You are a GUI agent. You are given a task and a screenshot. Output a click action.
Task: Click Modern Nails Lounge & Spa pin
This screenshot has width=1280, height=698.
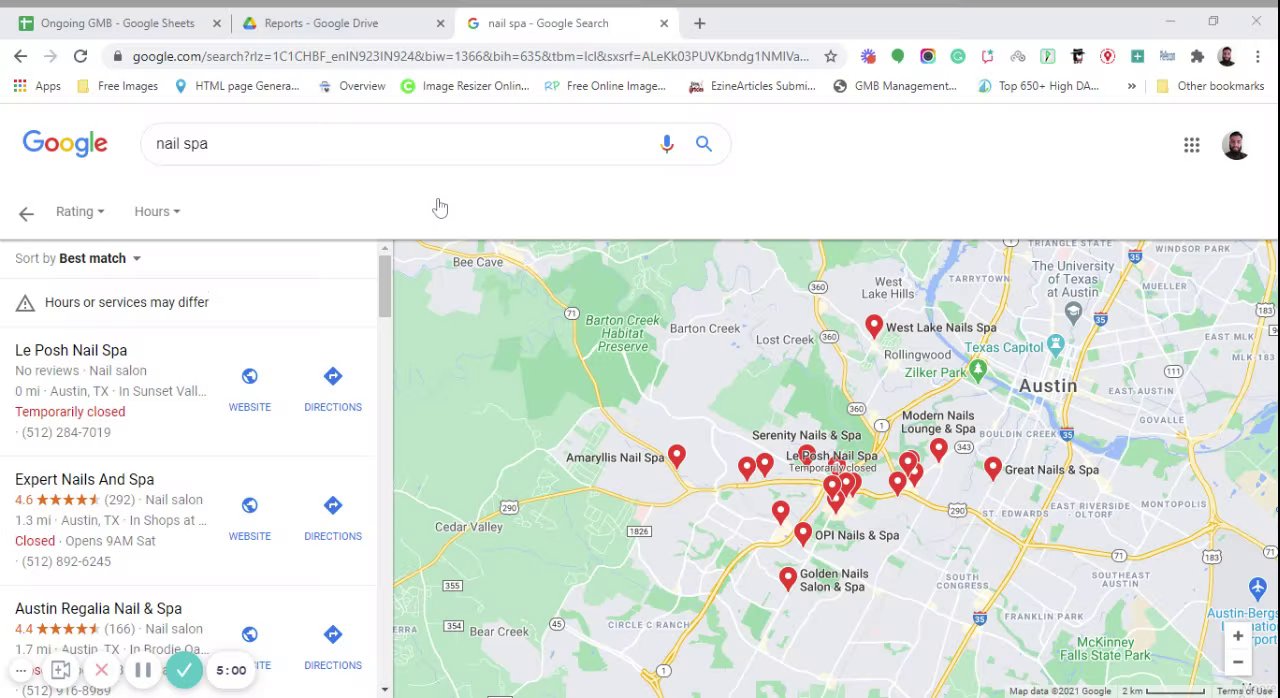(938, 450)
